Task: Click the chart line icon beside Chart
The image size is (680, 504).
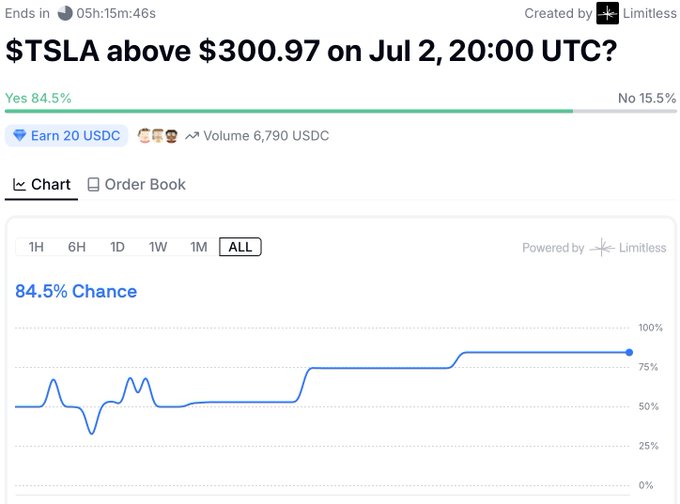Action: click(x=20, y=184)
